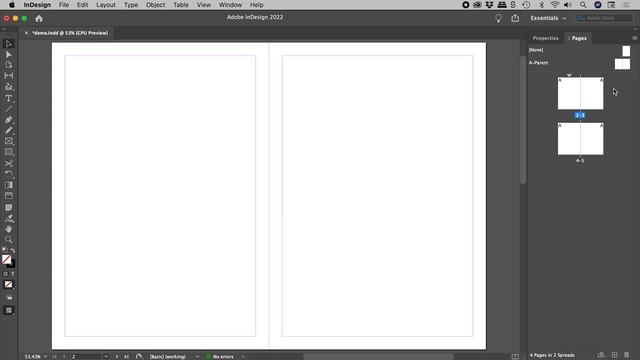Go to last page button
640x360 pixels.
127,356
